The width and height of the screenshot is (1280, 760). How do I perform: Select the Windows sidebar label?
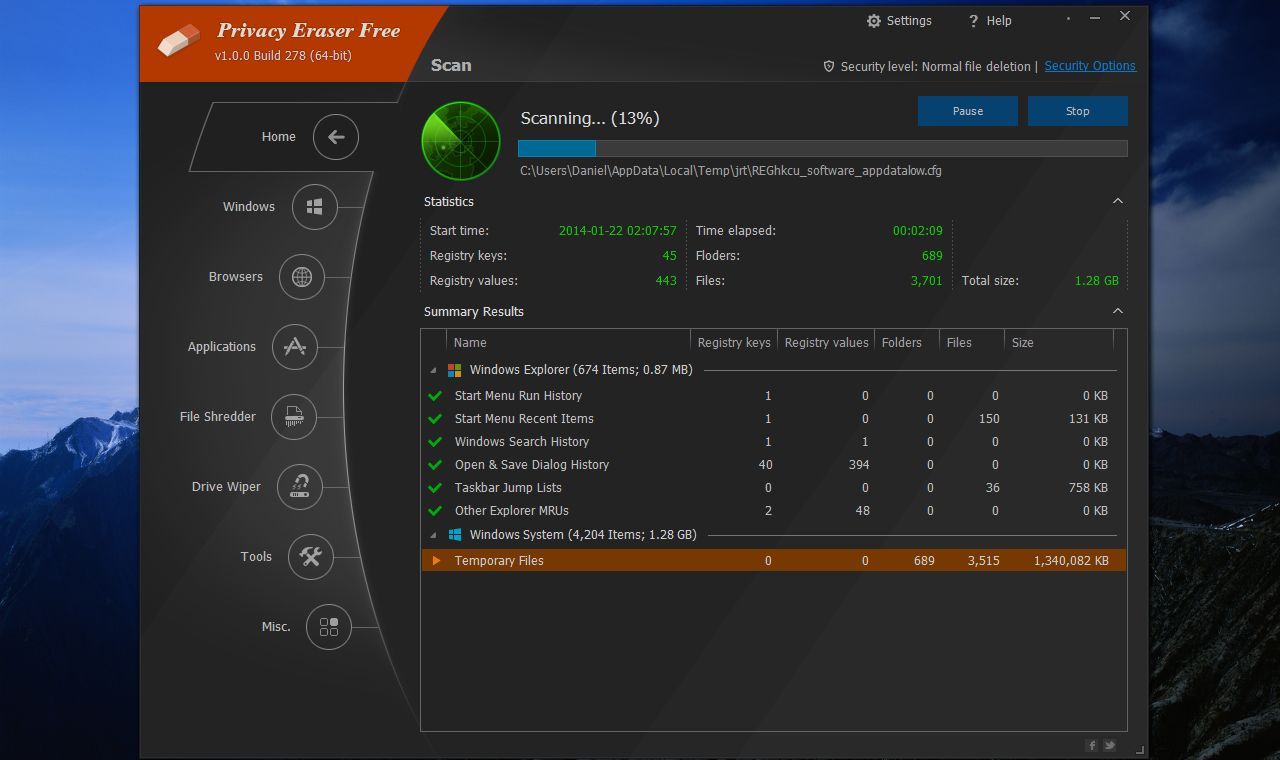coord(249,207)
